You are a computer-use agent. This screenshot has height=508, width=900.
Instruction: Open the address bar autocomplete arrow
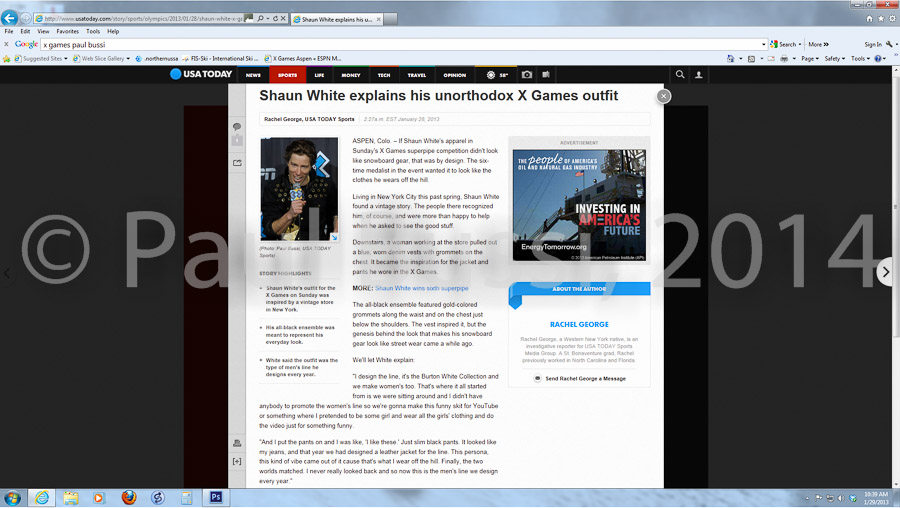[268, 18]
